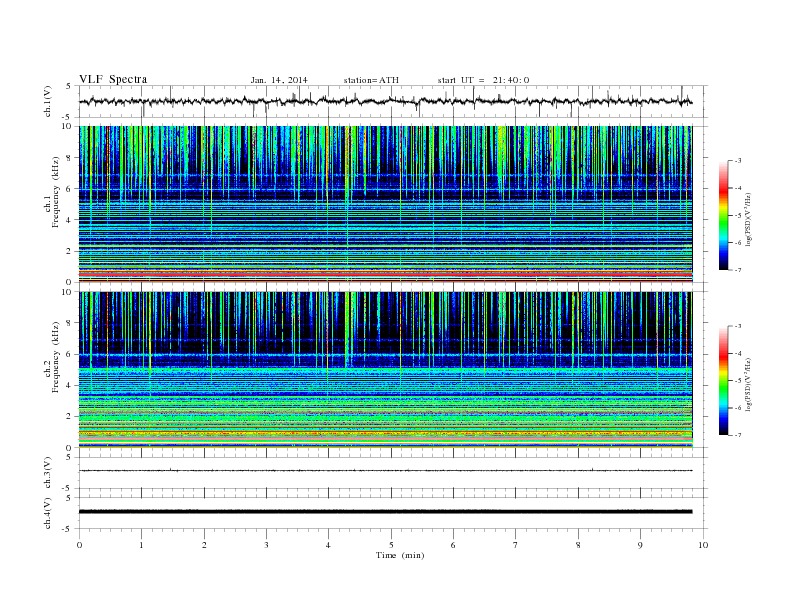The image size is (792, 612).
Task: Click the ch.2 PSD color scale bar
Action: click(723, 381)
